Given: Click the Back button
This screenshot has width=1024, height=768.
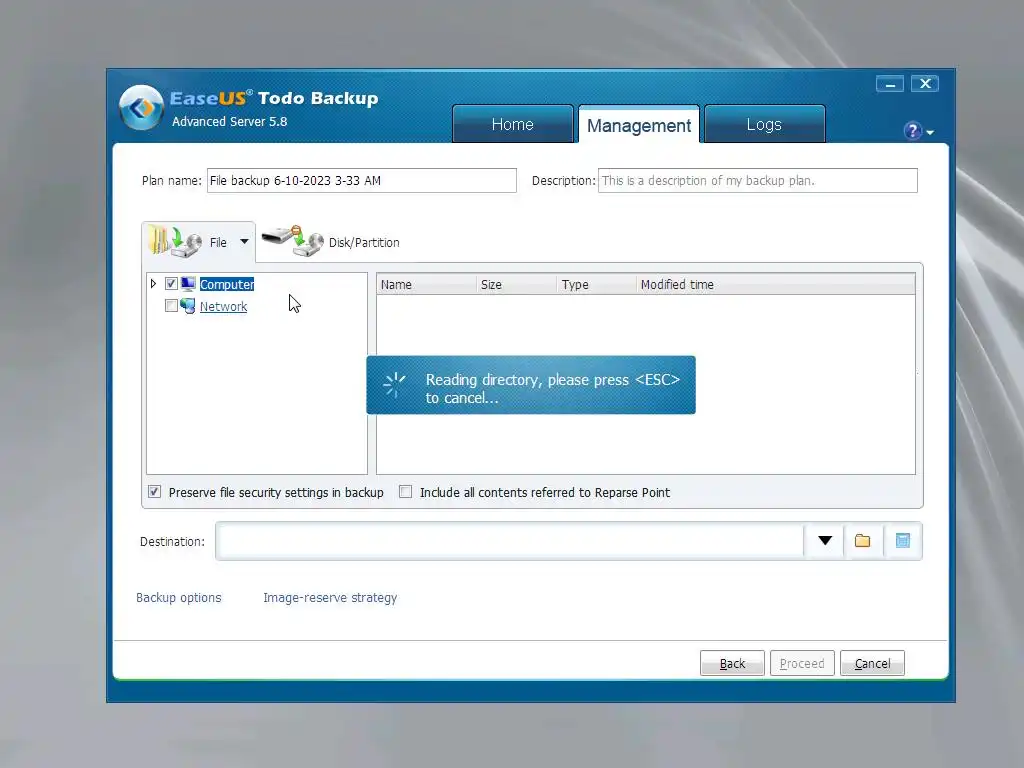Looking at the screenshot, I should point(732,663).
